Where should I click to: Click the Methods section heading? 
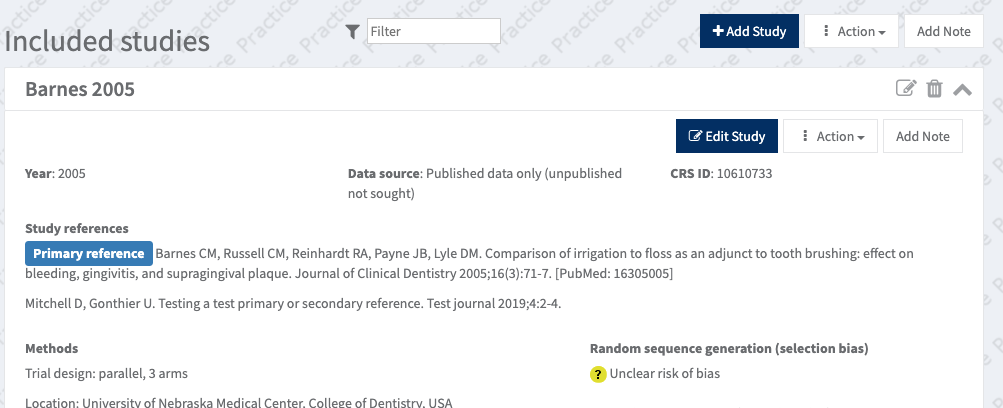[x=52, y=348]
